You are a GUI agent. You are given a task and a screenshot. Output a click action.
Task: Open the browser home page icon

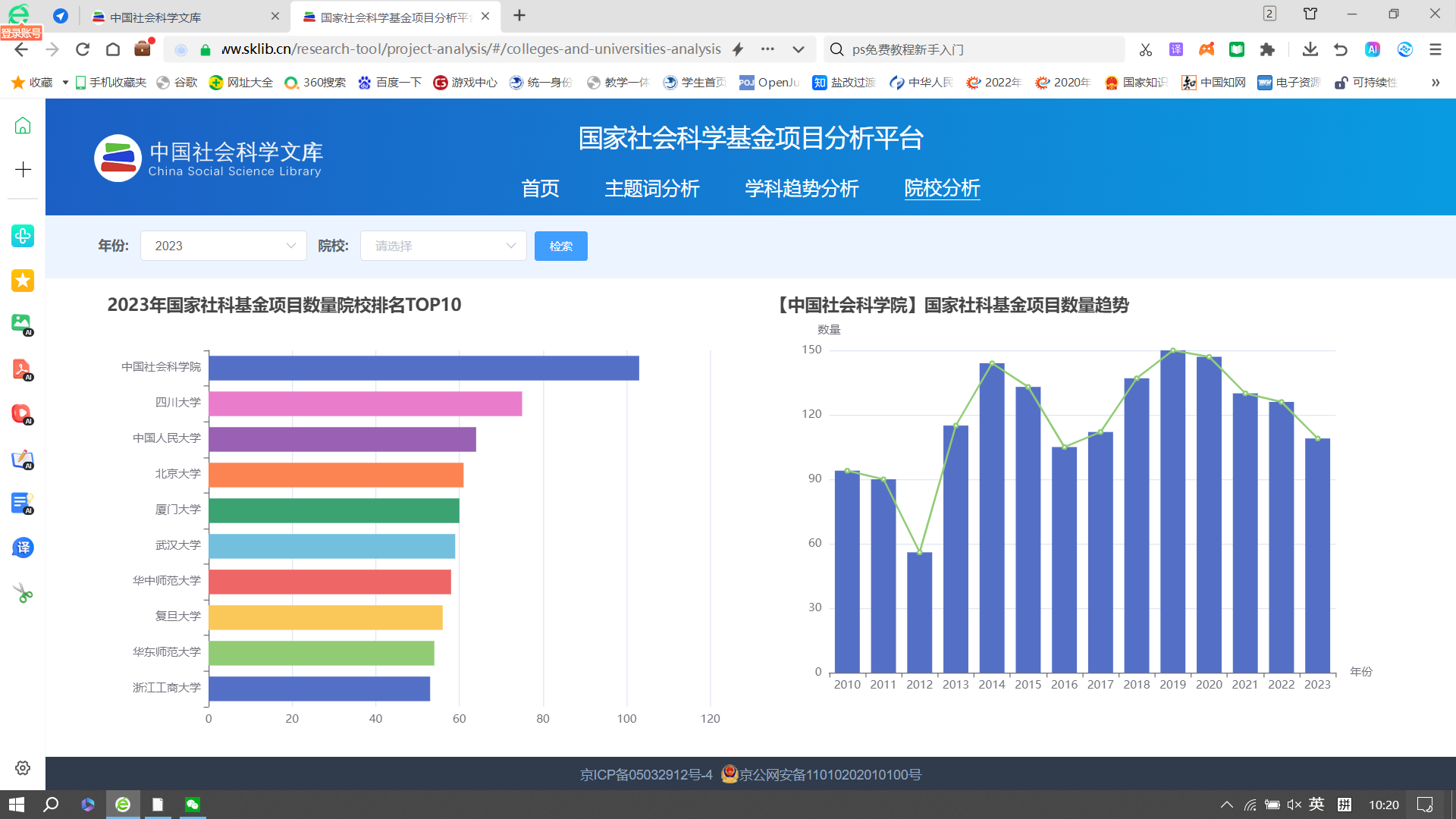tap(113, 49)
